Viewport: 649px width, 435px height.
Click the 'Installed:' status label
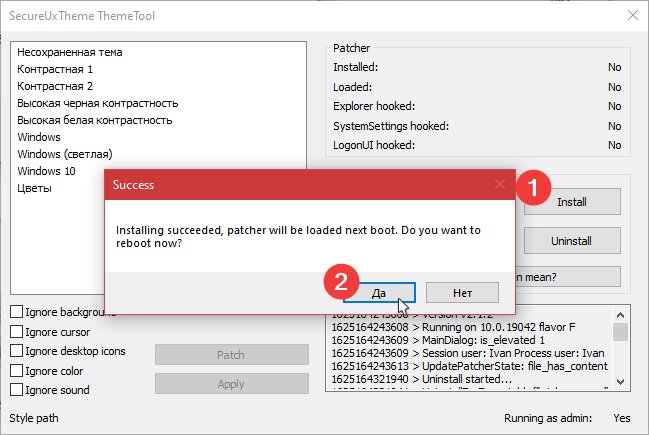[x=356, y=67]
